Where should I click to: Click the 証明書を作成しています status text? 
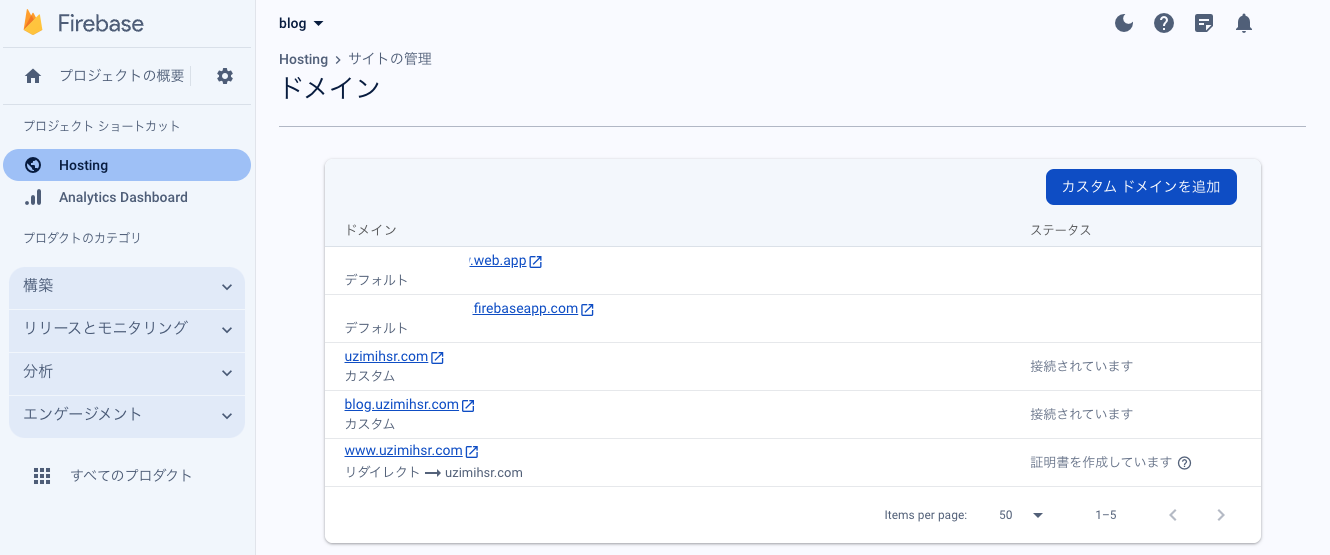(1100, 463)
